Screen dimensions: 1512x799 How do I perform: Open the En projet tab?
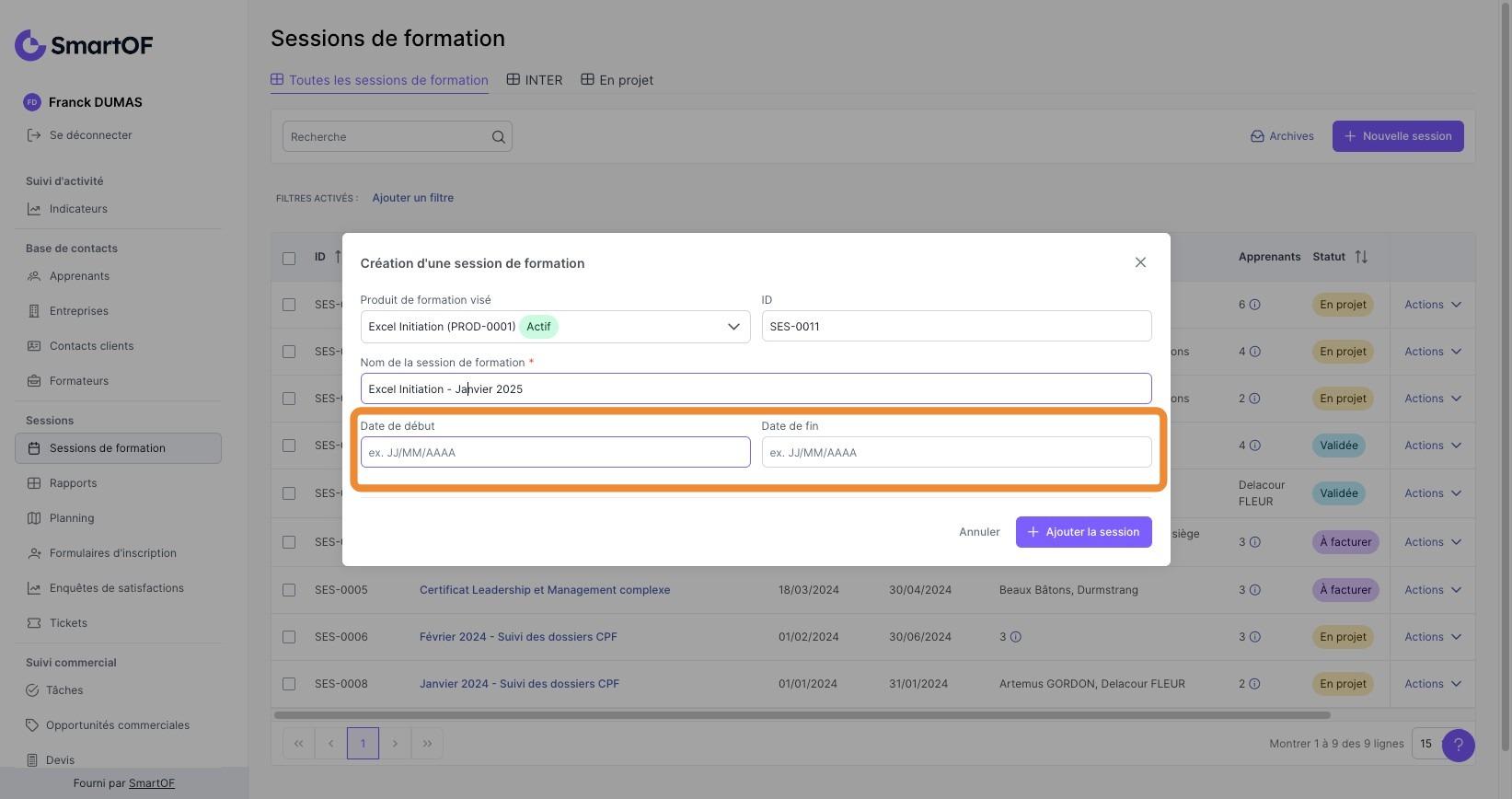click(x=617, y=80)
